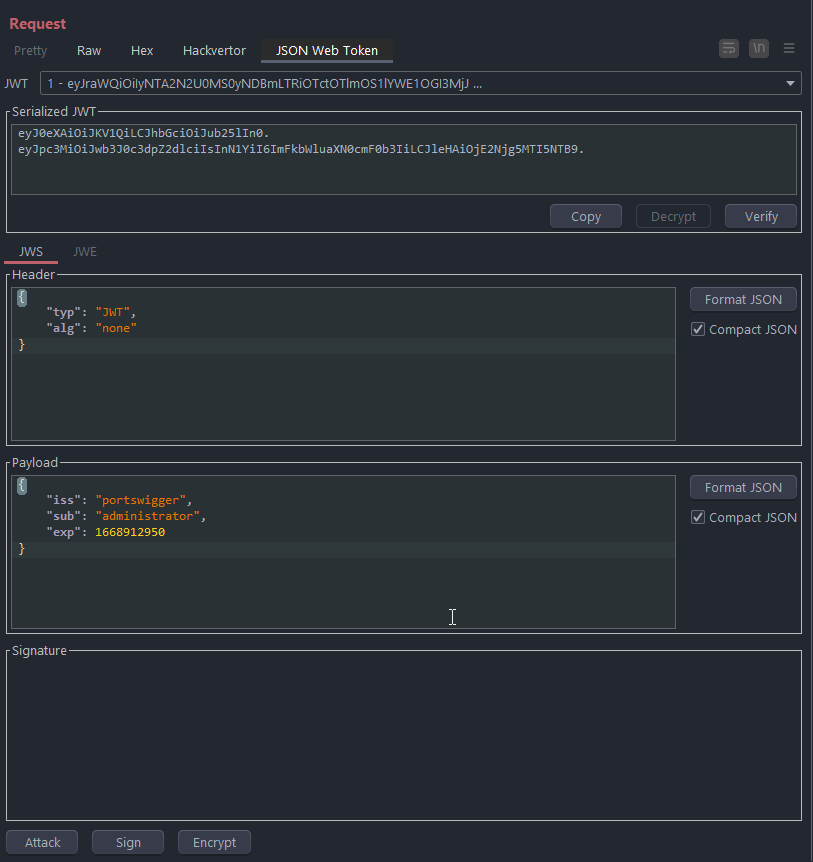Switch to the JWE tab
813x862 pixels.
[85, 251]
